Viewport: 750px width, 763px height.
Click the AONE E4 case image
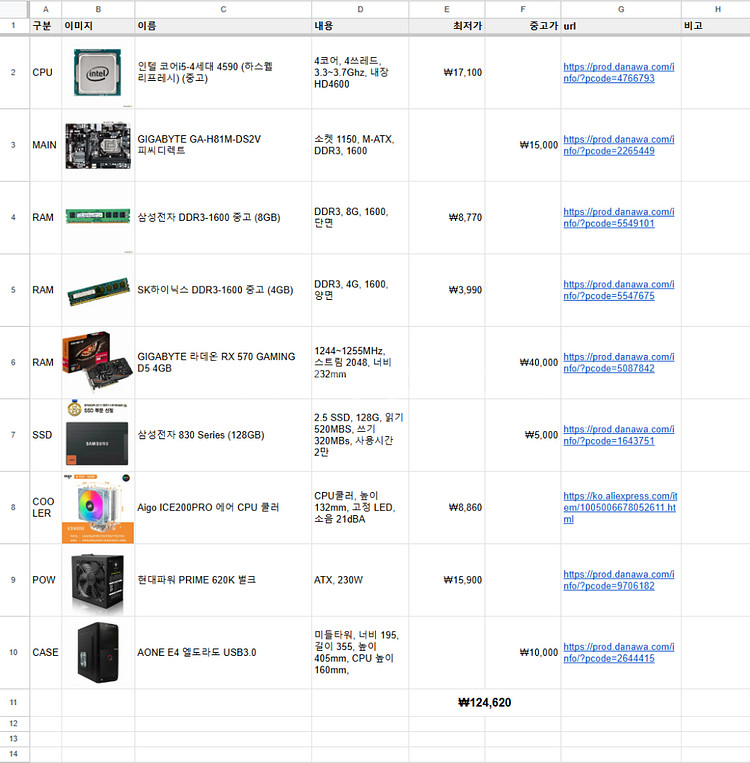pos(98,652)
